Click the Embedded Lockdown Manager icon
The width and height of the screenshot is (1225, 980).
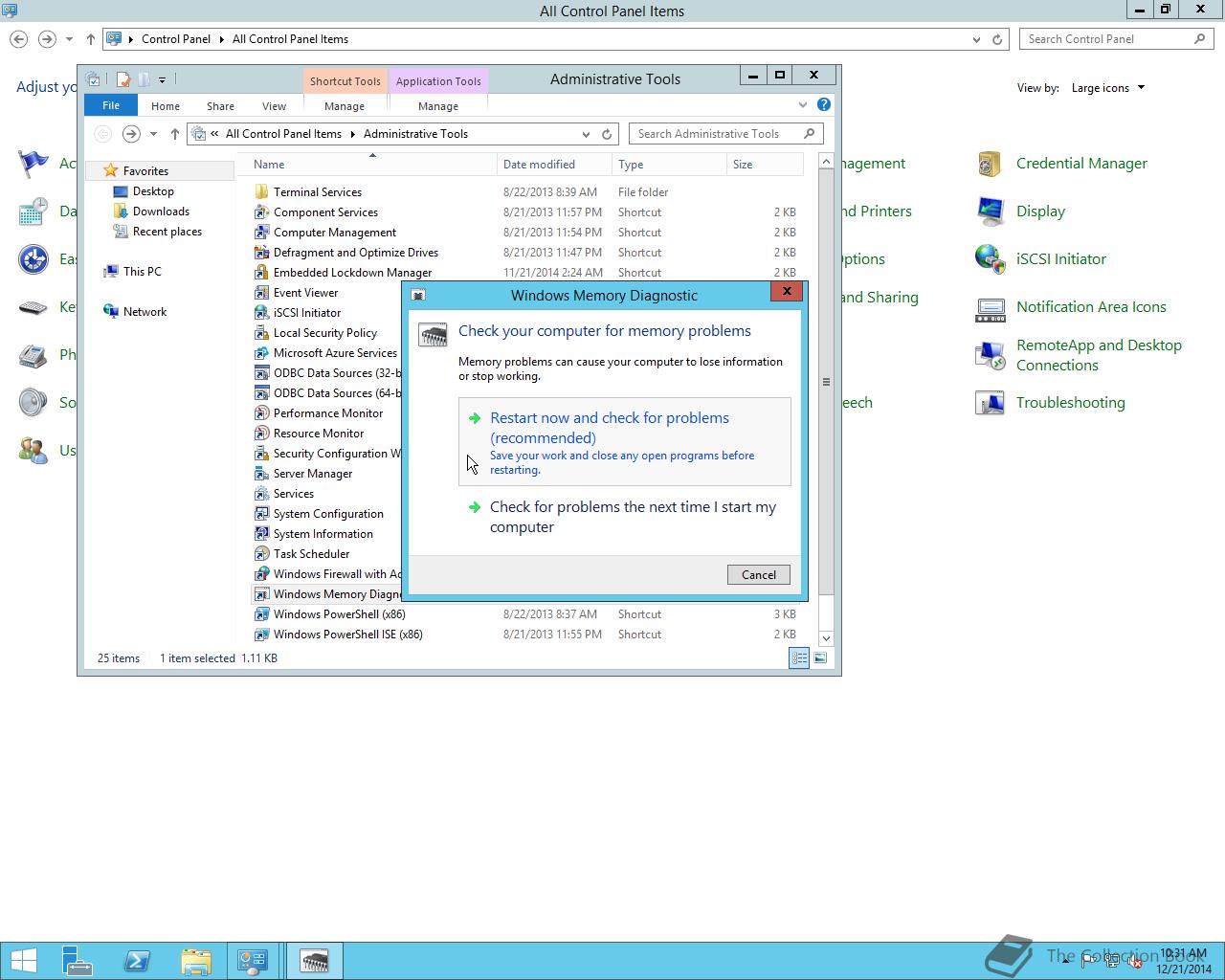click(261, 273)
